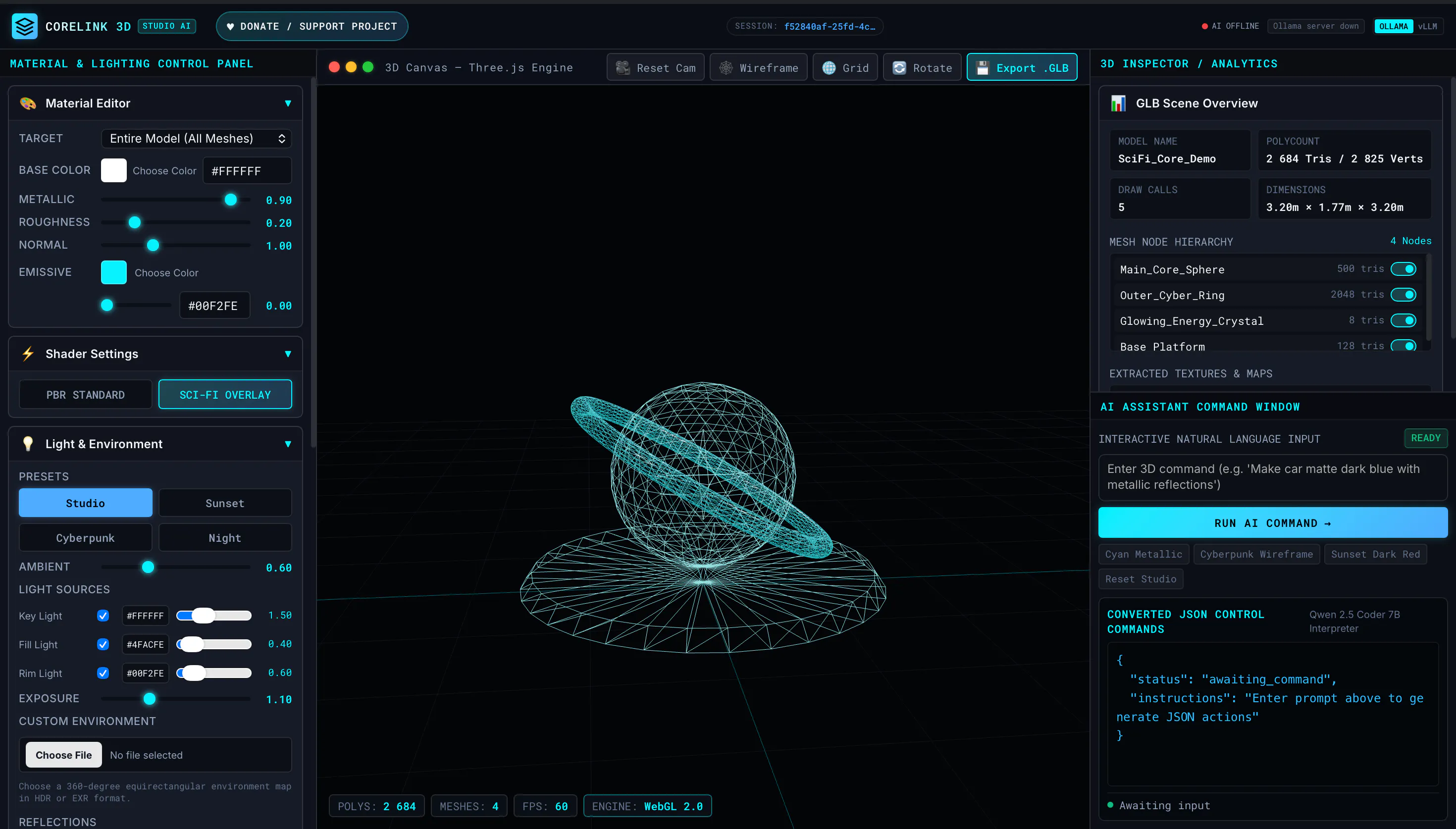Click the Ollama server down status label

coord(1315,26)
